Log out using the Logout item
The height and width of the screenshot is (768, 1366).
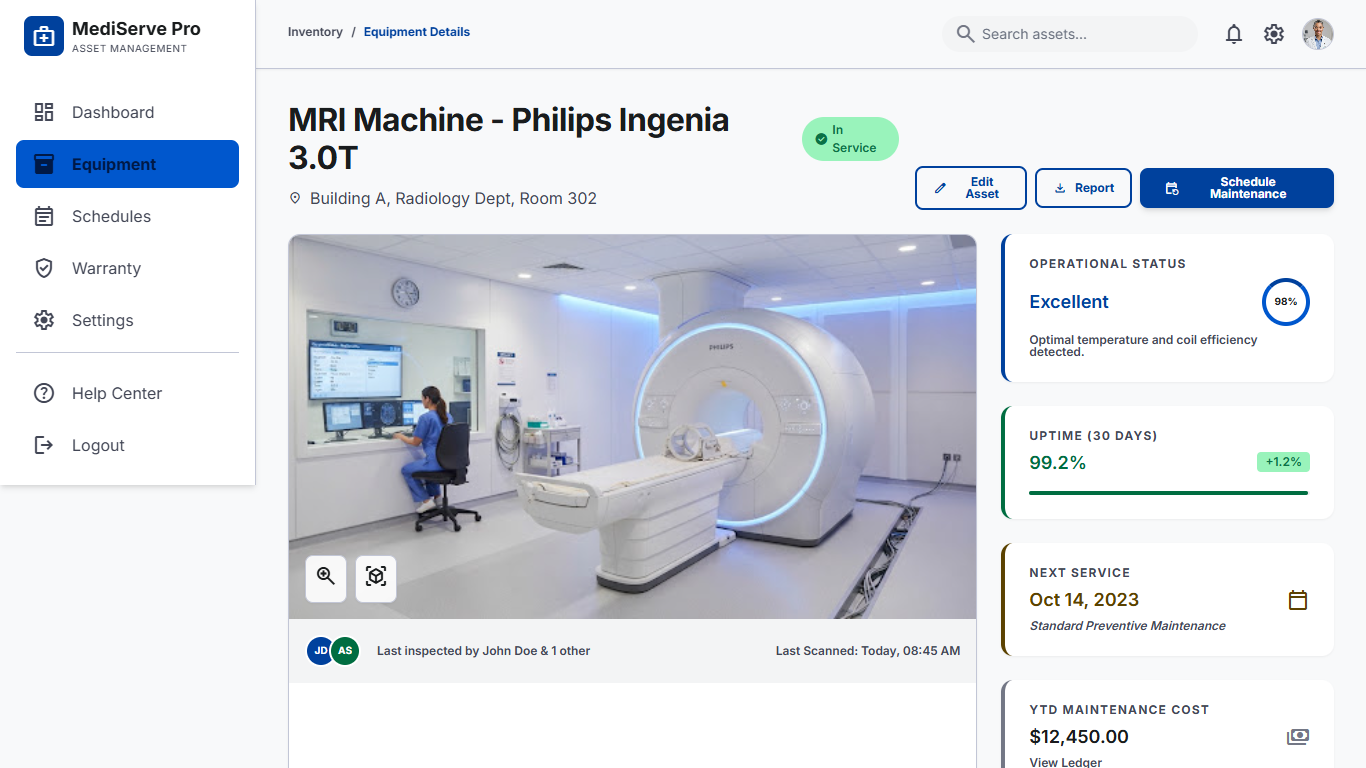pos(127,445)
